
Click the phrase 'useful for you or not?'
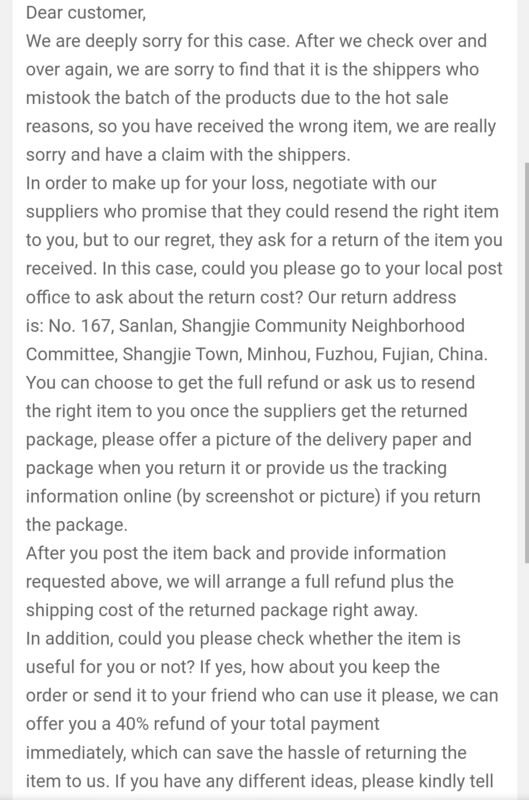(x=110, y=667)
